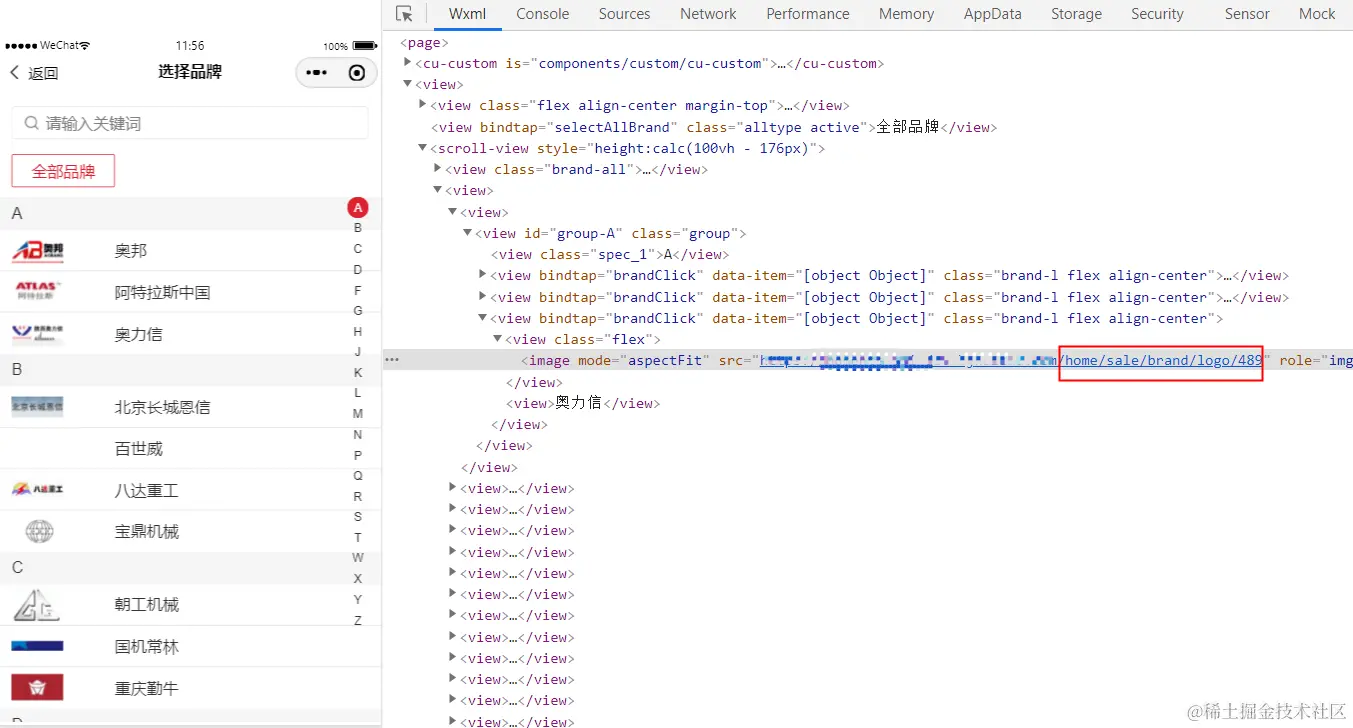Select the <page> root node
This screenshot has height=728, width=1353.
424,42
